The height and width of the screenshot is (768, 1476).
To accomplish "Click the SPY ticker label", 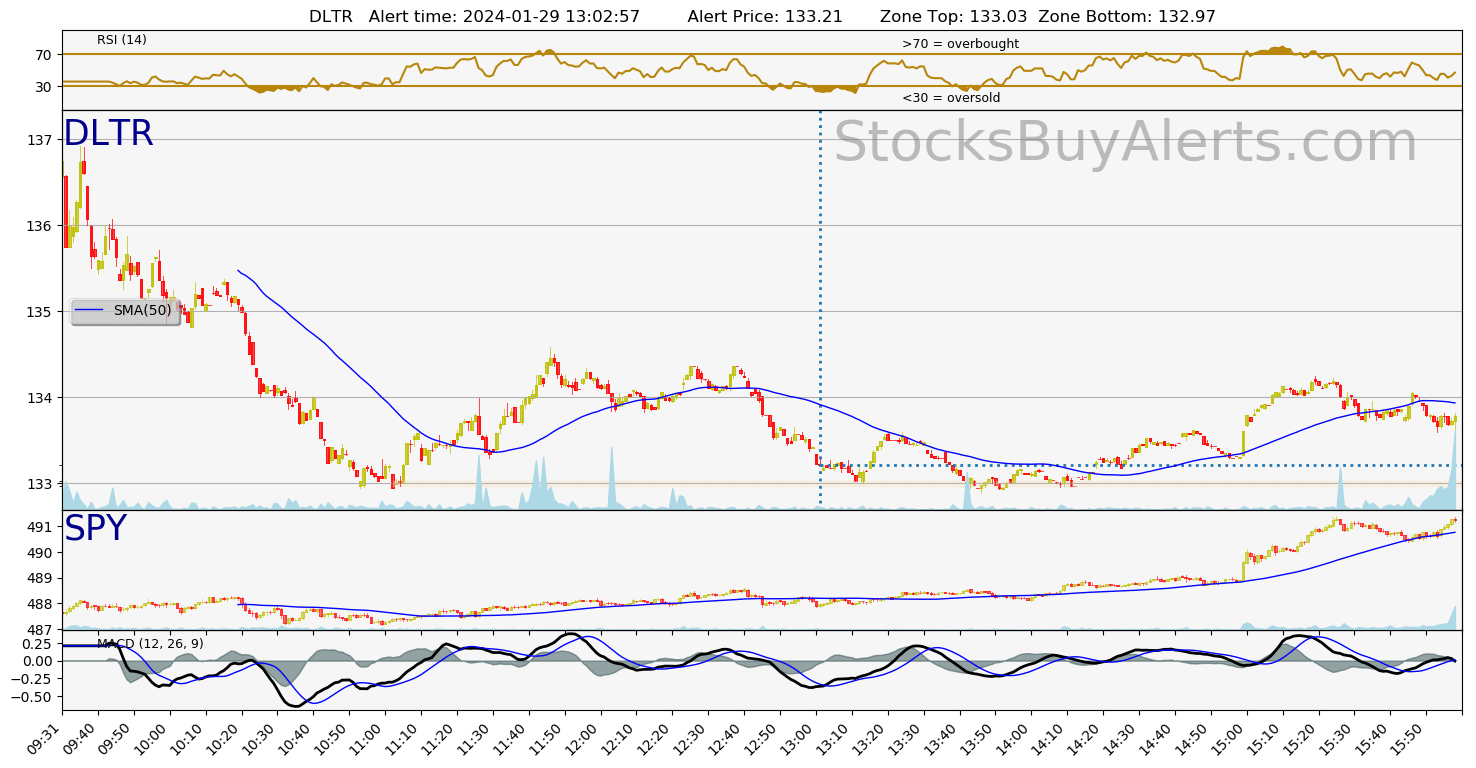I will [x=96, y=529].
